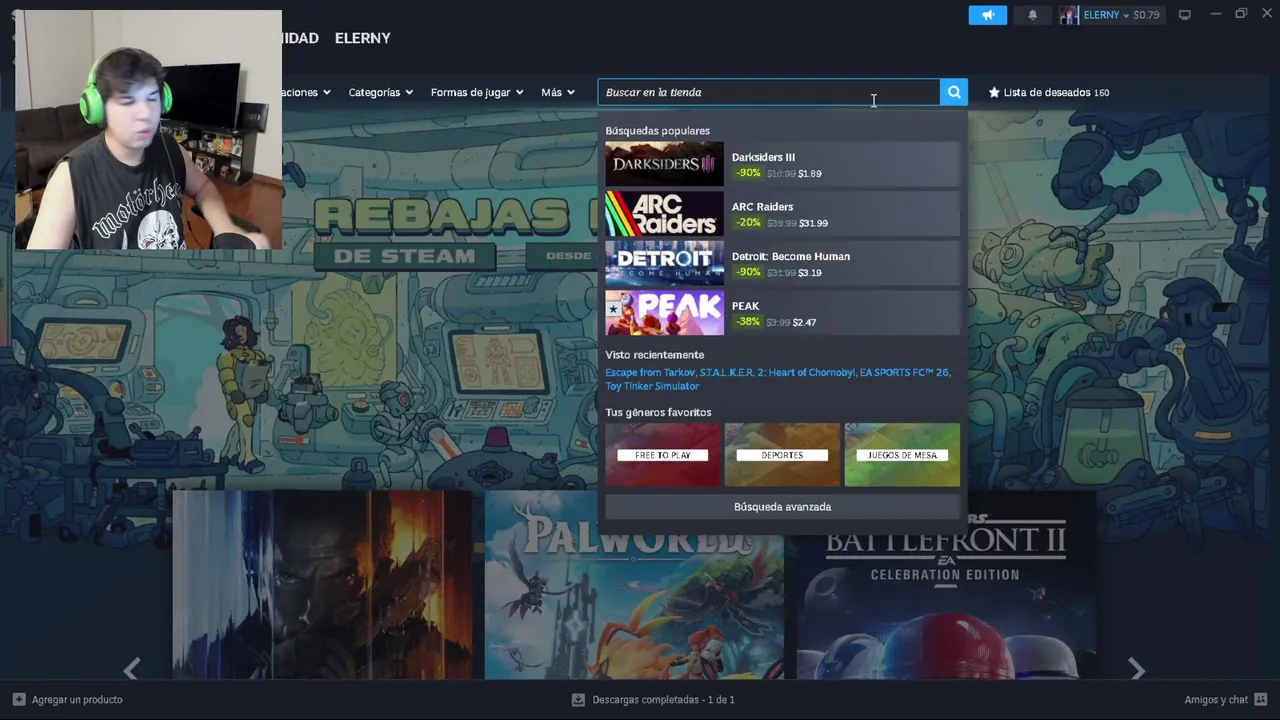Click Amigos y chat label
Screen dimensions: 1280x720
tap(1216, 700)
